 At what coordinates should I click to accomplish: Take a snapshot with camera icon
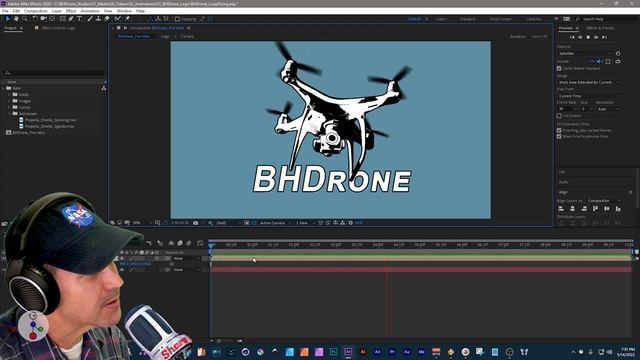[x=196, y=223]
